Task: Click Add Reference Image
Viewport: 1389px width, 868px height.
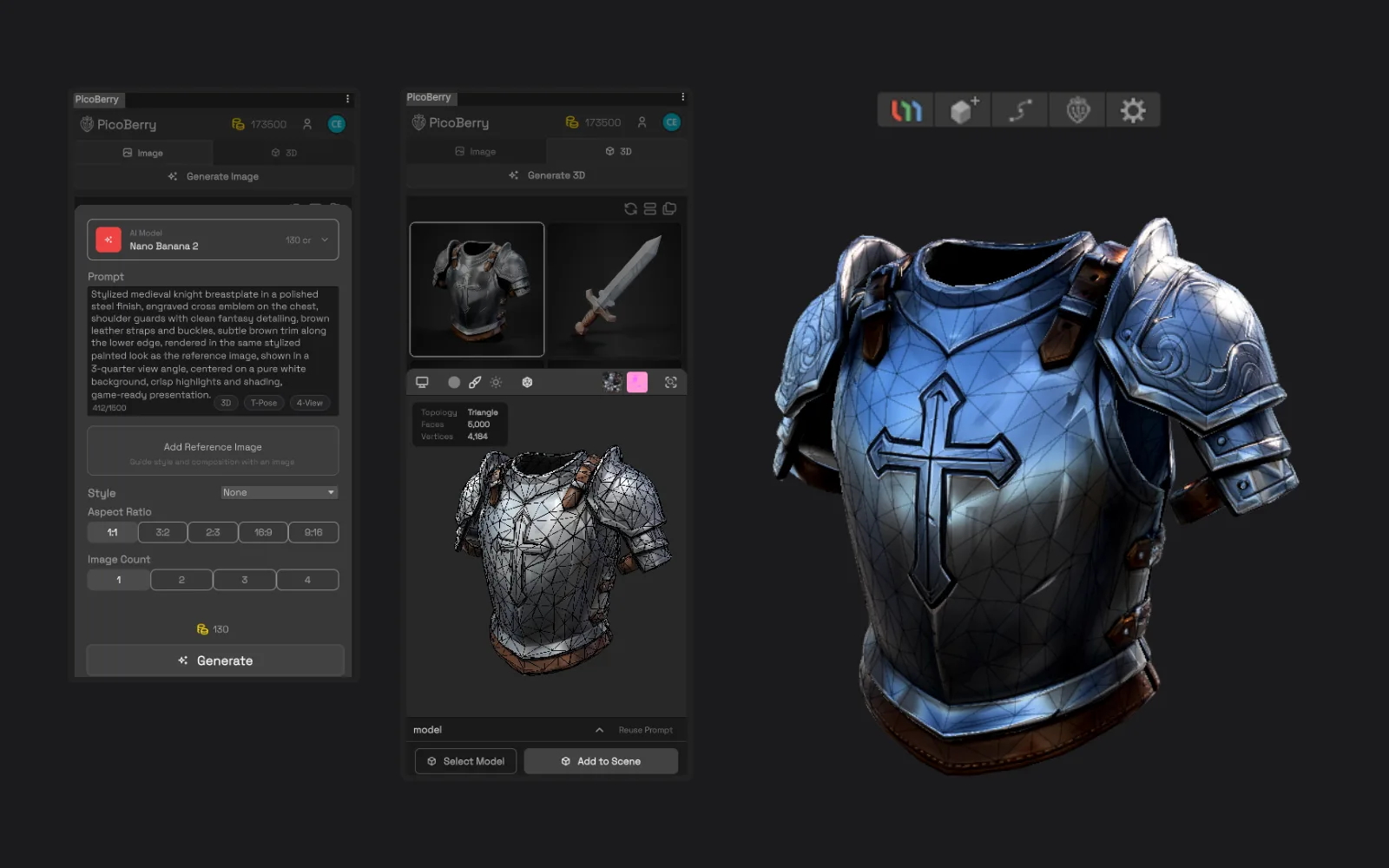Action: coord(213,451)
